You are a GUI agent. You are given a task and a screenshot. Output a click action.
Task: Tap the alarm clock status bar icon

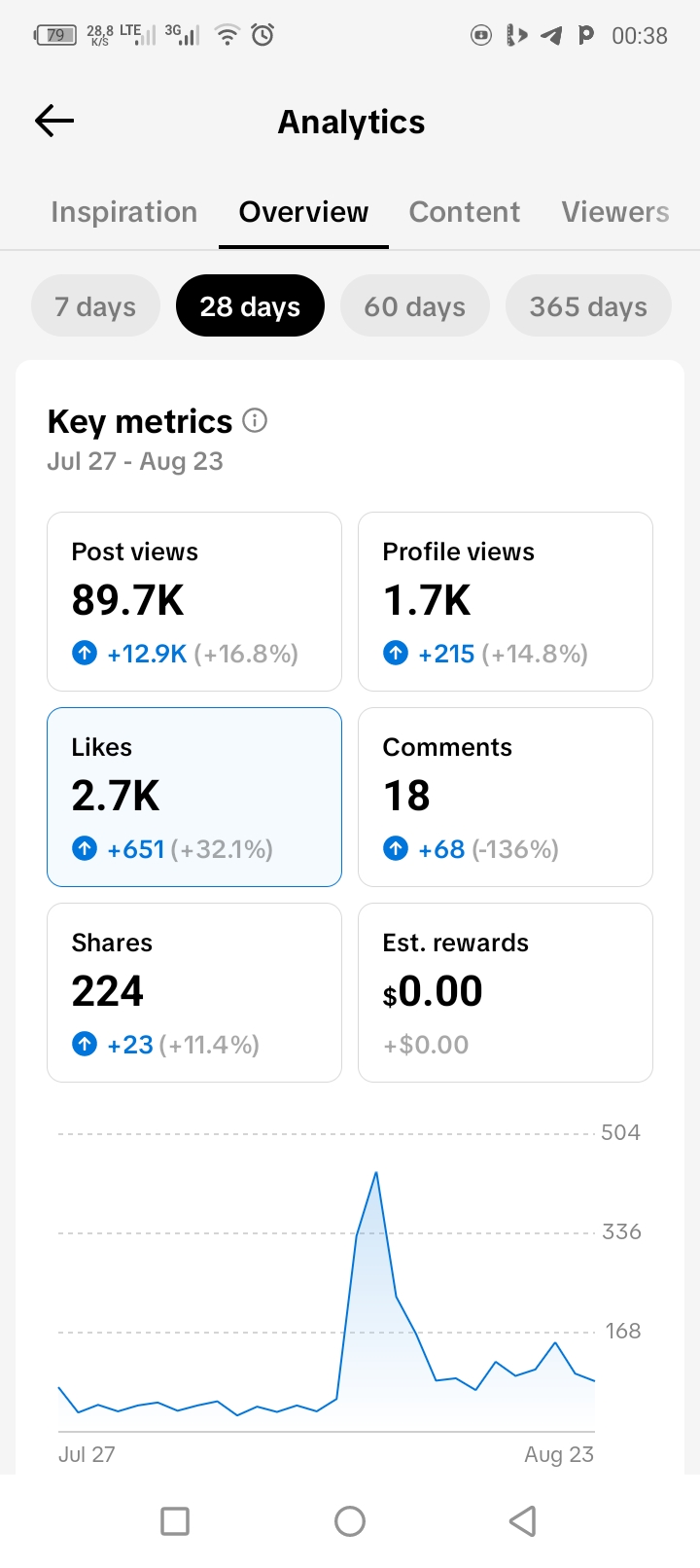[x=262, y=35]
